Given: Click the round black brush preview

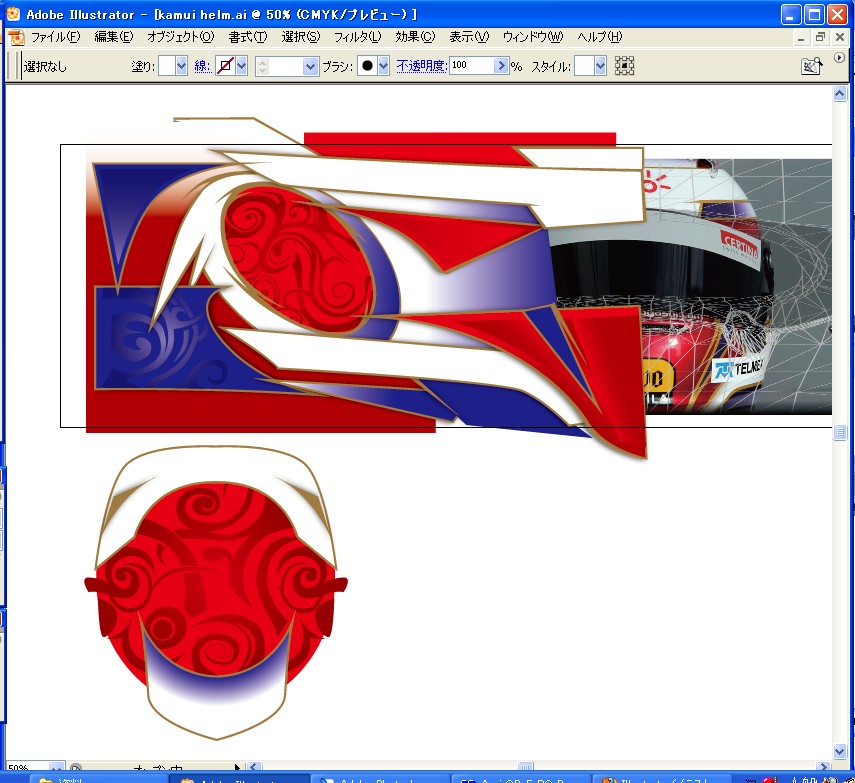Looking at the screenshot, I should point(367,66).
